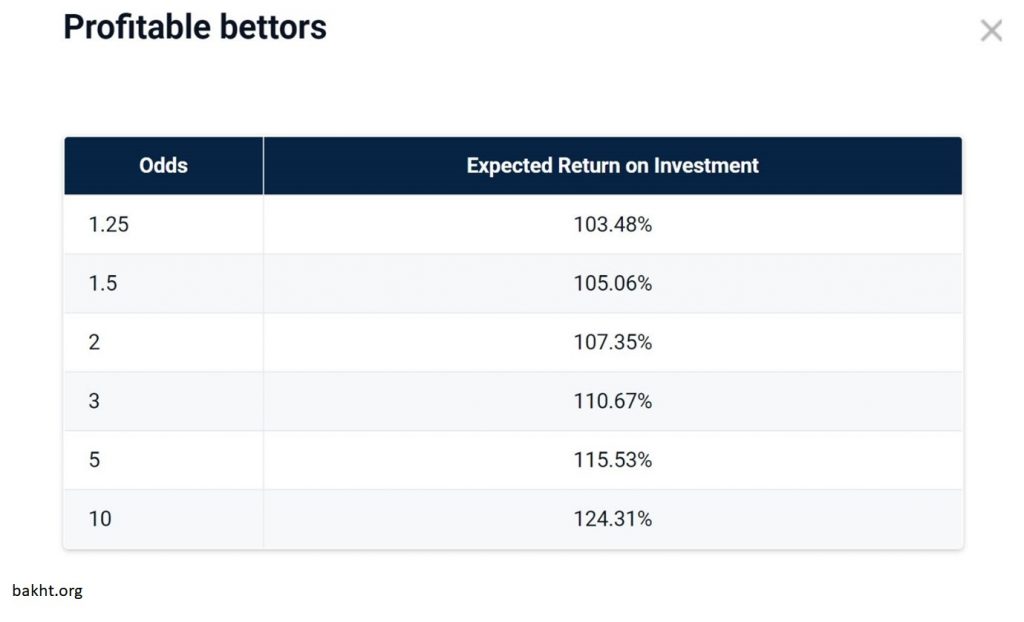Choose the 115.53% return value
Image resolution: width=1024 pixels, height=622 pixels.
click(612, 461)
